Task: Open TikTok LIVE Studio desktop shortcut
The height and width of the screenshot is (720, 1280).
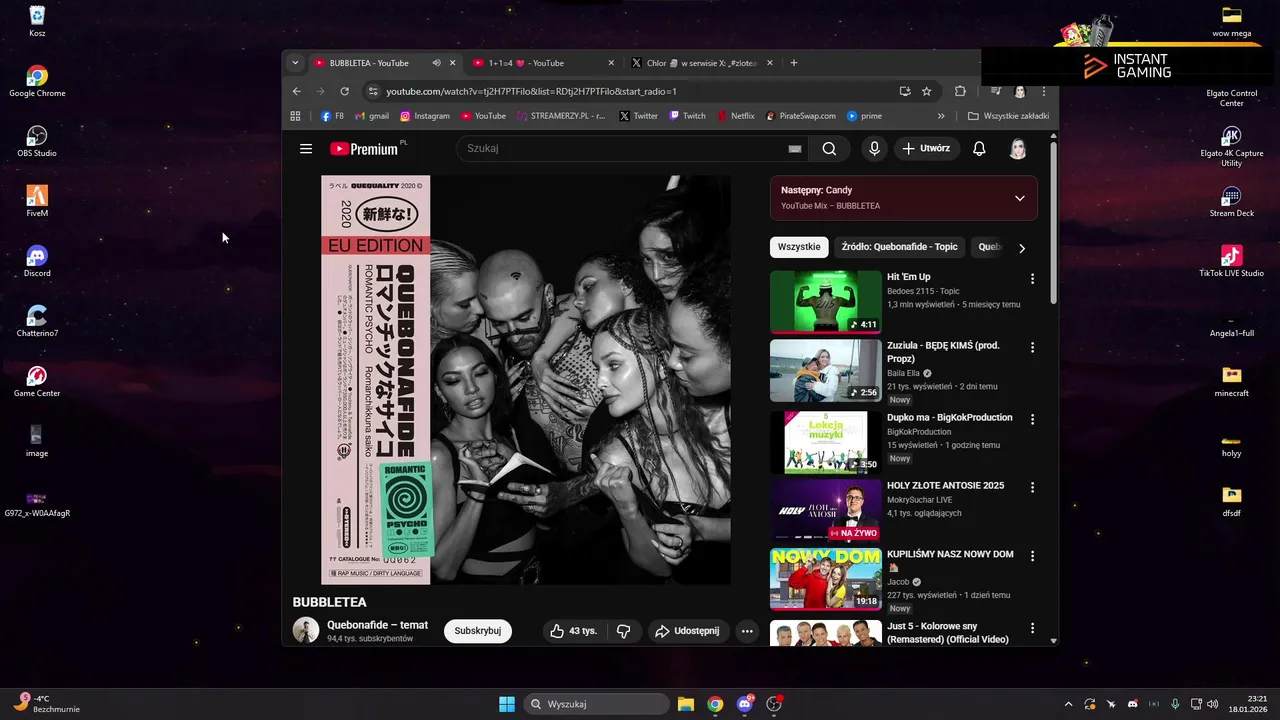Action: (x=1231, y=261)
